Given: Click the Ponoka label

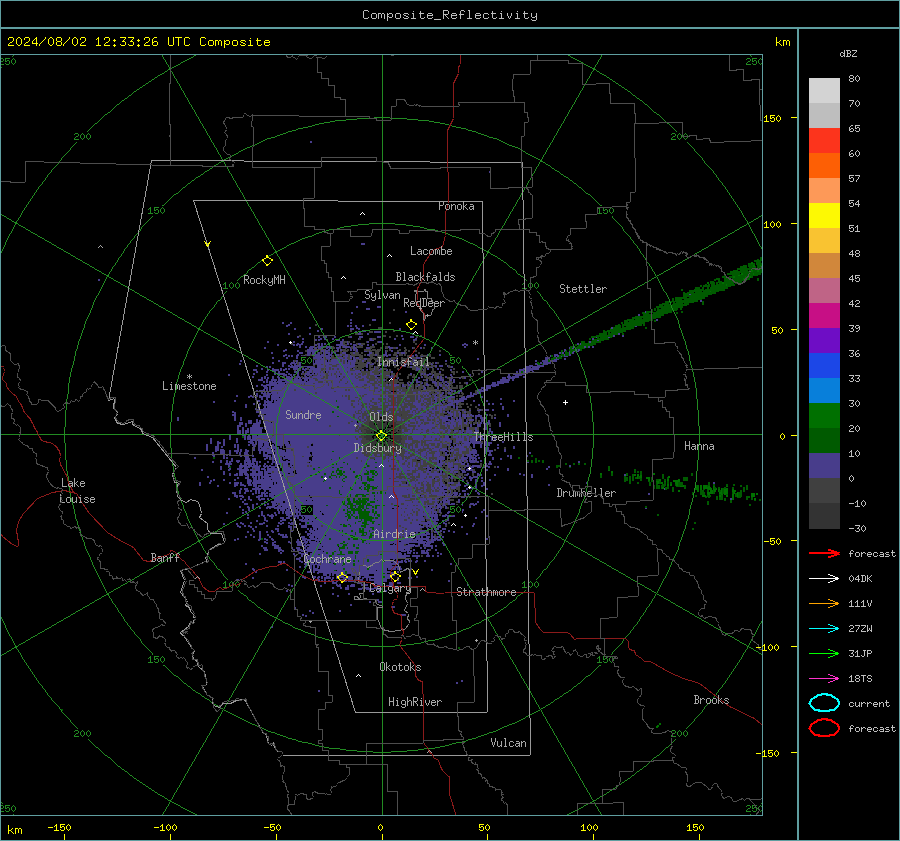Looking at the screenshot, I should (456, 206).
